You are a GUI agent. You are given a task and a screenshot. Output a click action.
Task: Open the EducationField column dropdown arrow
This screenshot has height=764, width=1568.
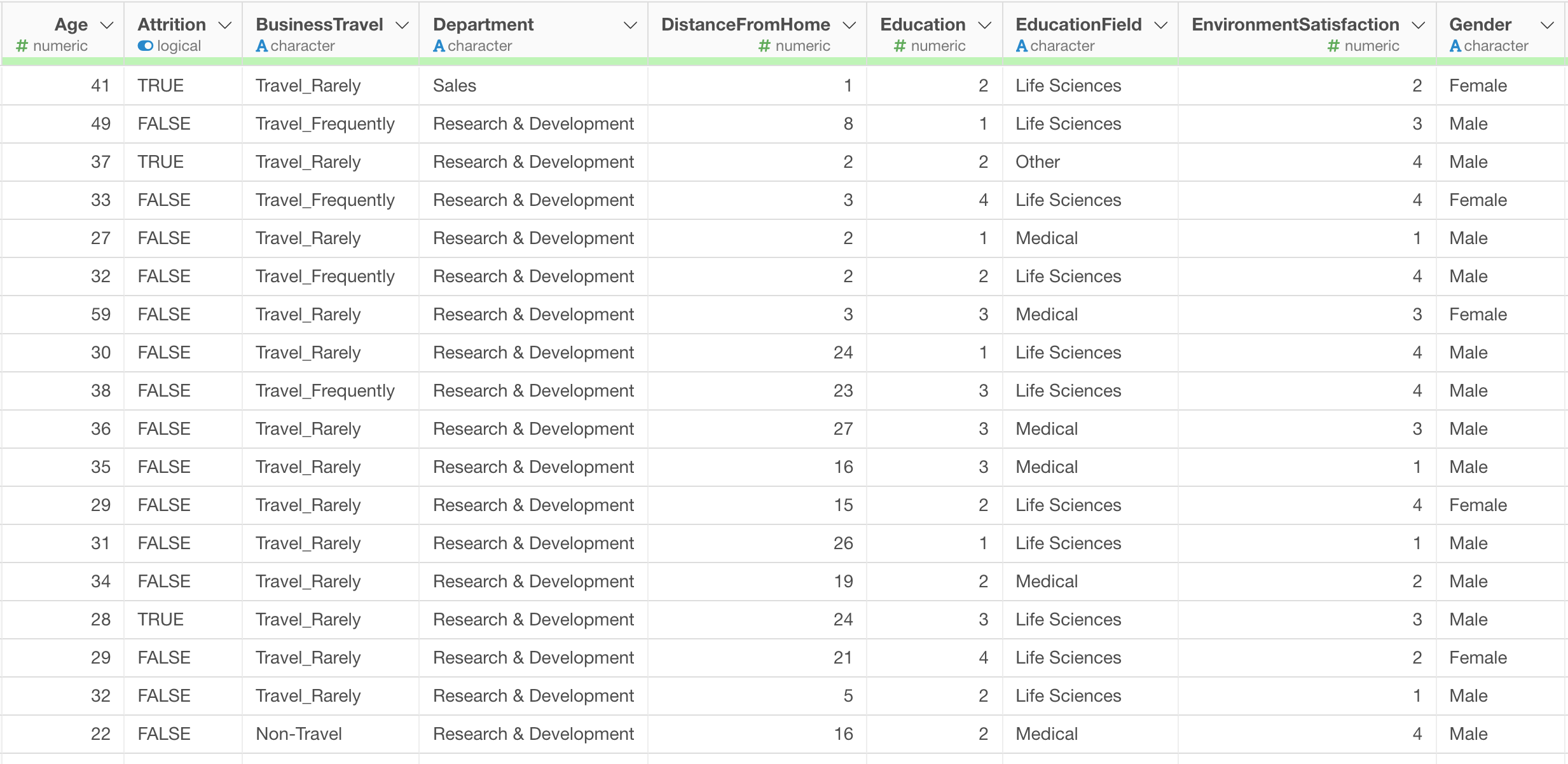pyautogui.click(x=1161, y=25)
